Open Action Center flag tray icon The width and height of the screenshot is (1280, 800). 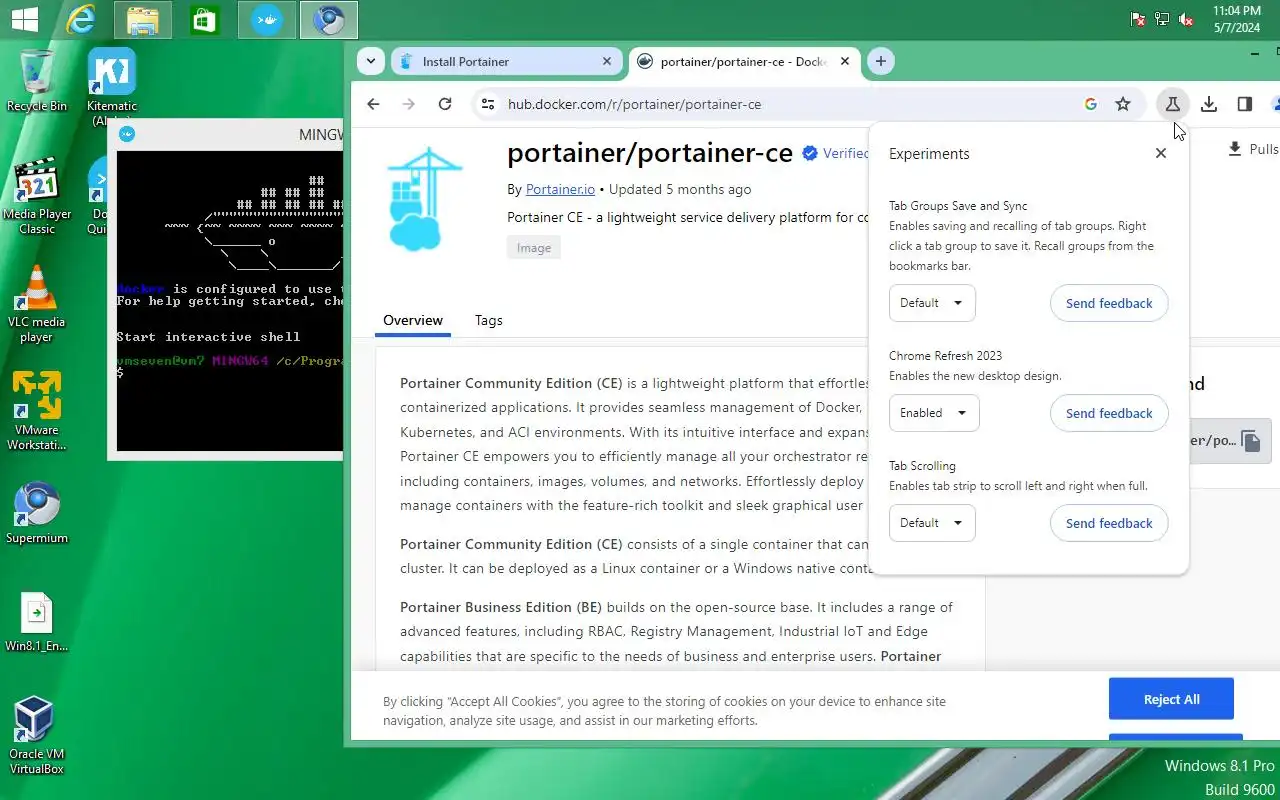pyautogui.click(x=1138, y=19)
